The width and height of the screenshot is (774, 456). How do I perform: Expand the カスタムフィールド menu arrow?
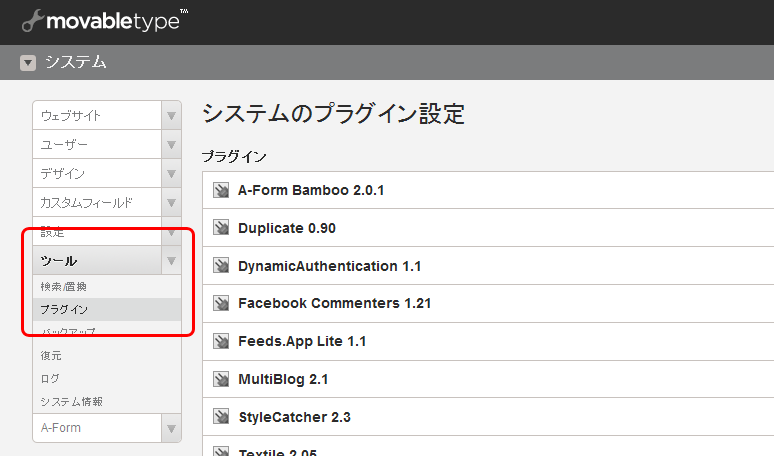click(171, 202)
